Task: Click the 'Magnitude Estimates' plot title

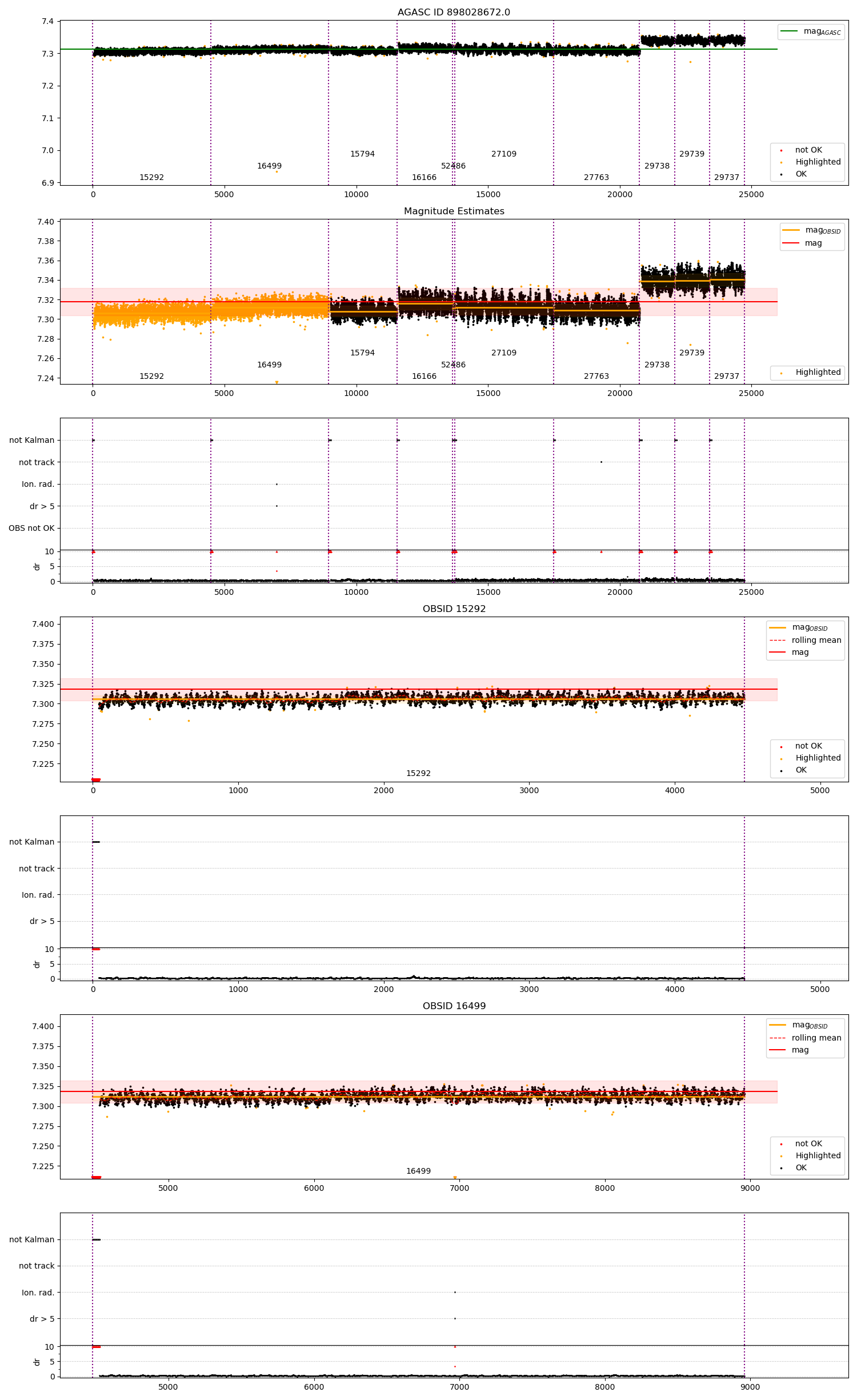Action: [454, 211]
